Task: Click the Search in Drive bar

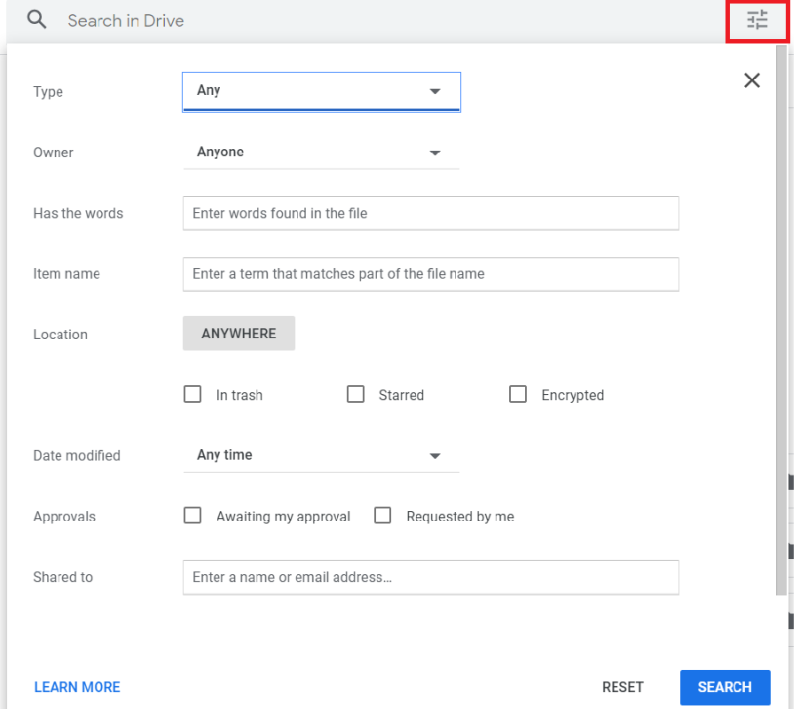Action: pyautogui.click(x=300, y=20)
